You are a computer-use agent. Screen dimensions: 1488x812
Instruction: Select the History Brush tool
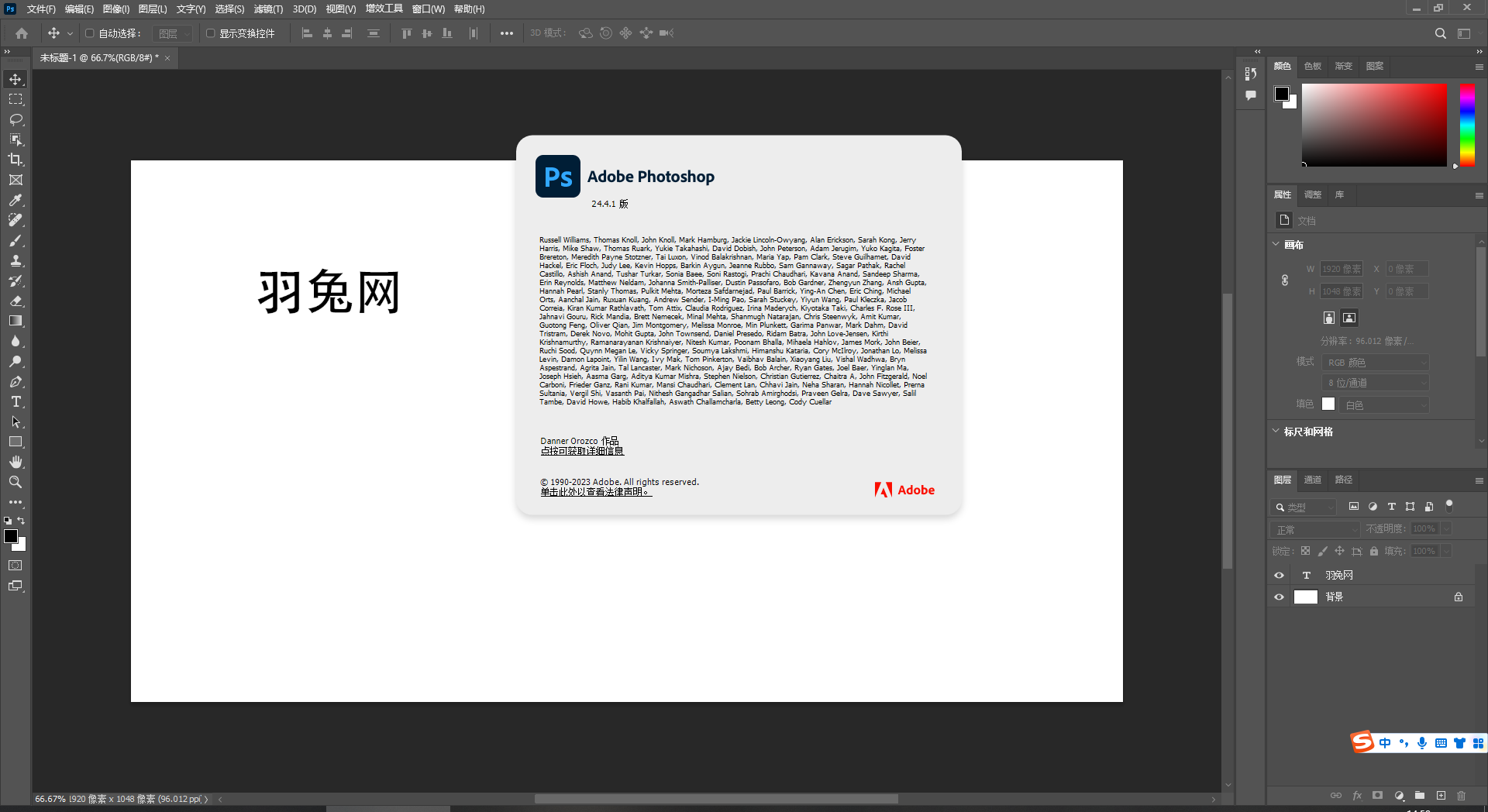pos(15,280)
